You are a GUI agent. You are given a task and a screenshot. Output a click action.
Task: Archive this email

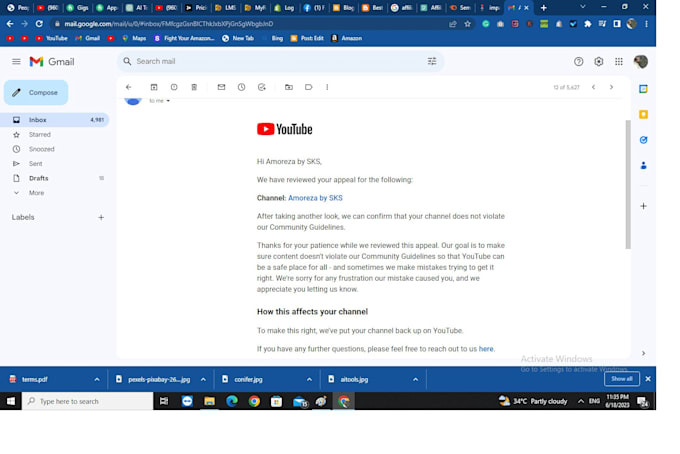154,87
